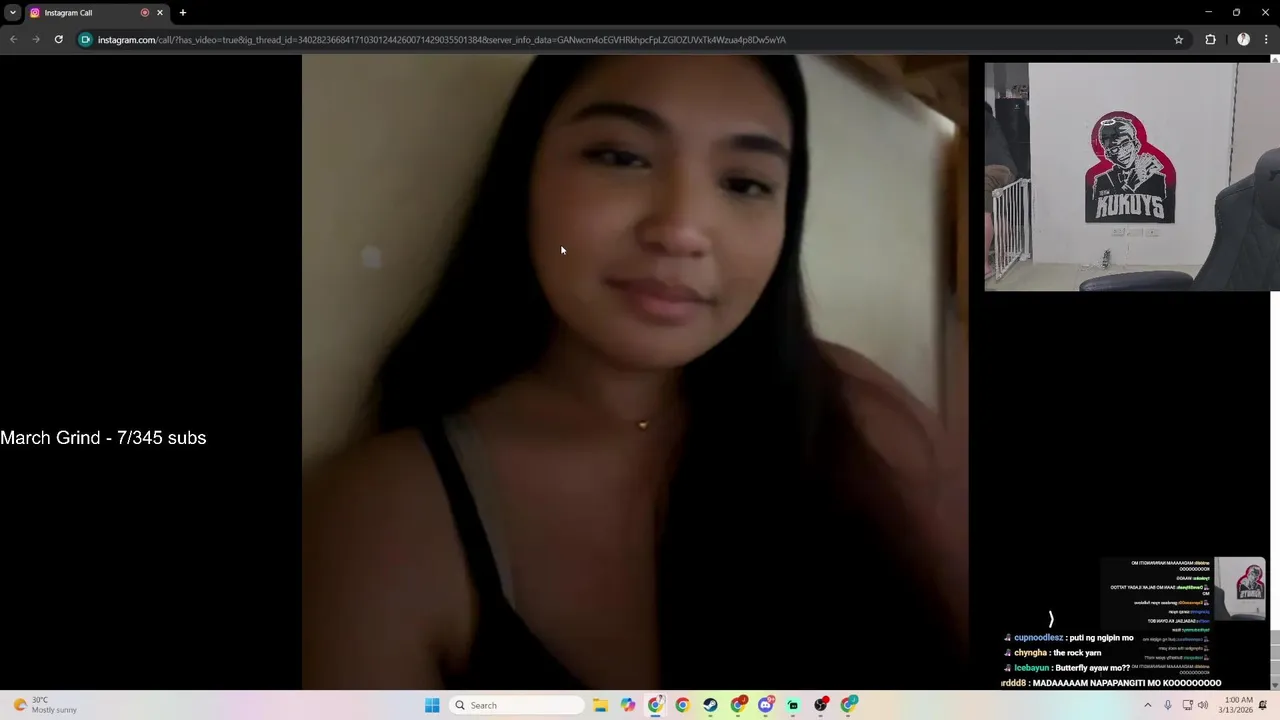Screen dimensions: 1280x720
Task: Open the Chrome taskbar icon without a badge
Action: (x=683, y=705)
